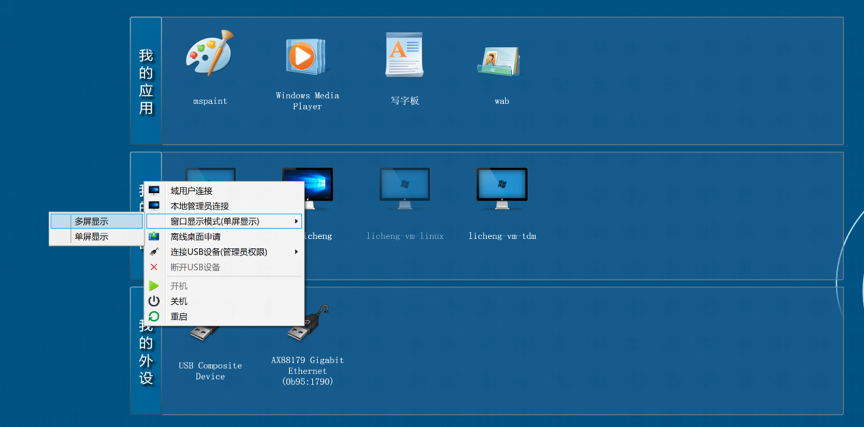
Task: Launch Windows Media Player
Action: point(306,57)
